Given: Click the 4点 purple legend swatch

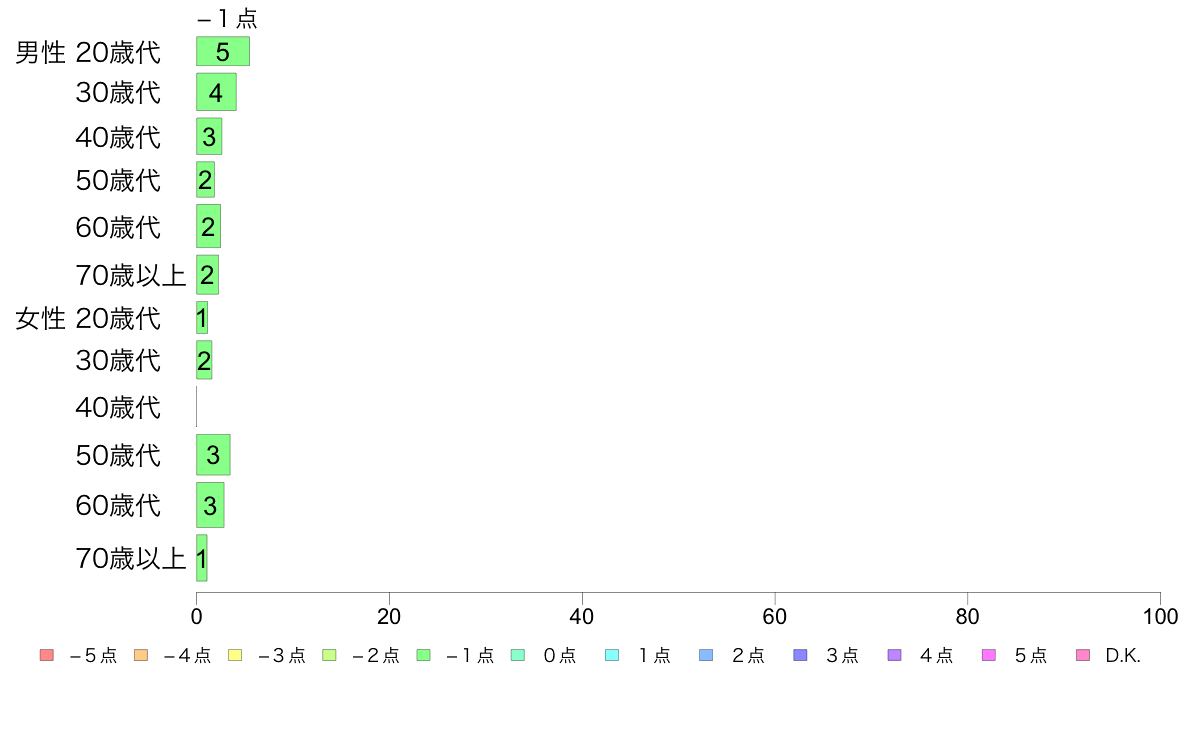Looking at the screenshot, I should click(x=894, y=655).
